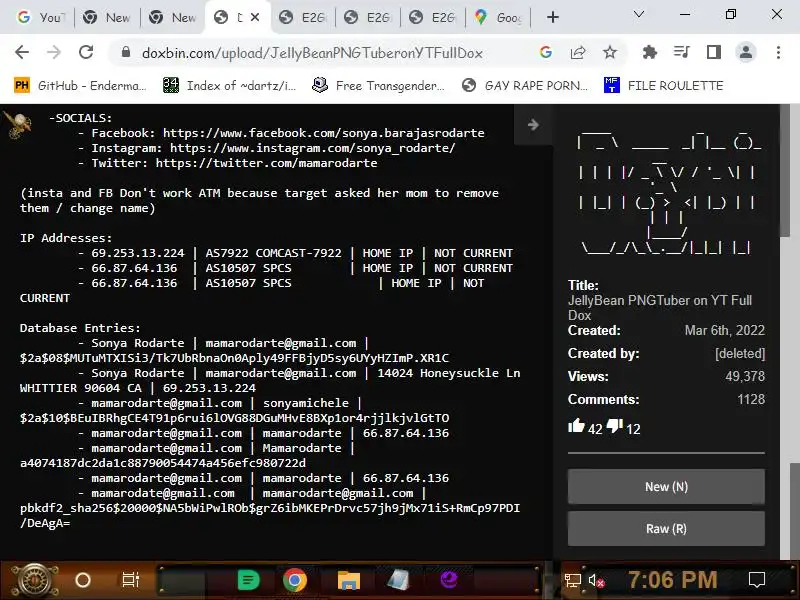View site info via the lock icon

pos(126,52)
